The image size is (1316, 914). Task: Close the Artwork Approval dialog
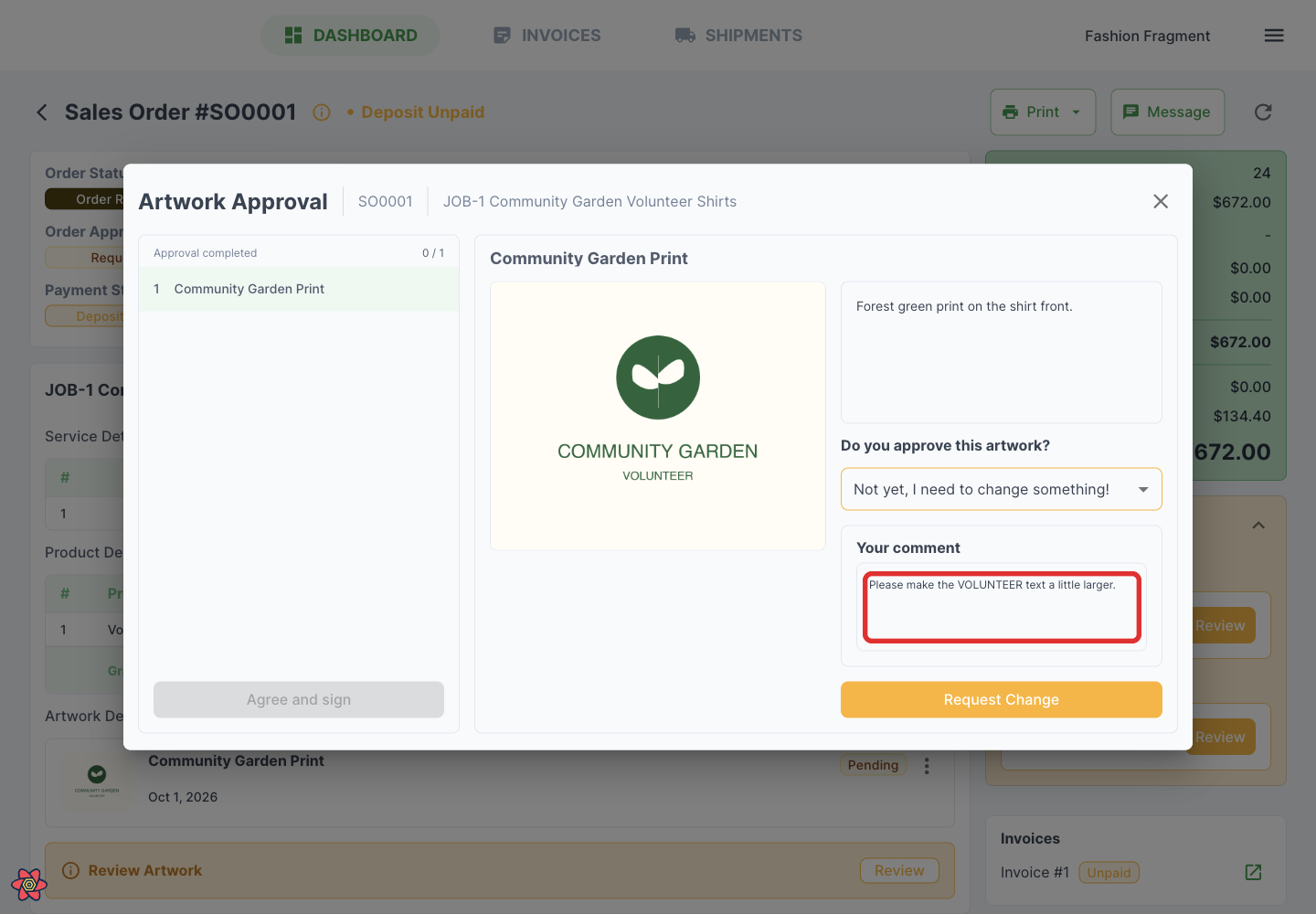tap(1161, 201)
